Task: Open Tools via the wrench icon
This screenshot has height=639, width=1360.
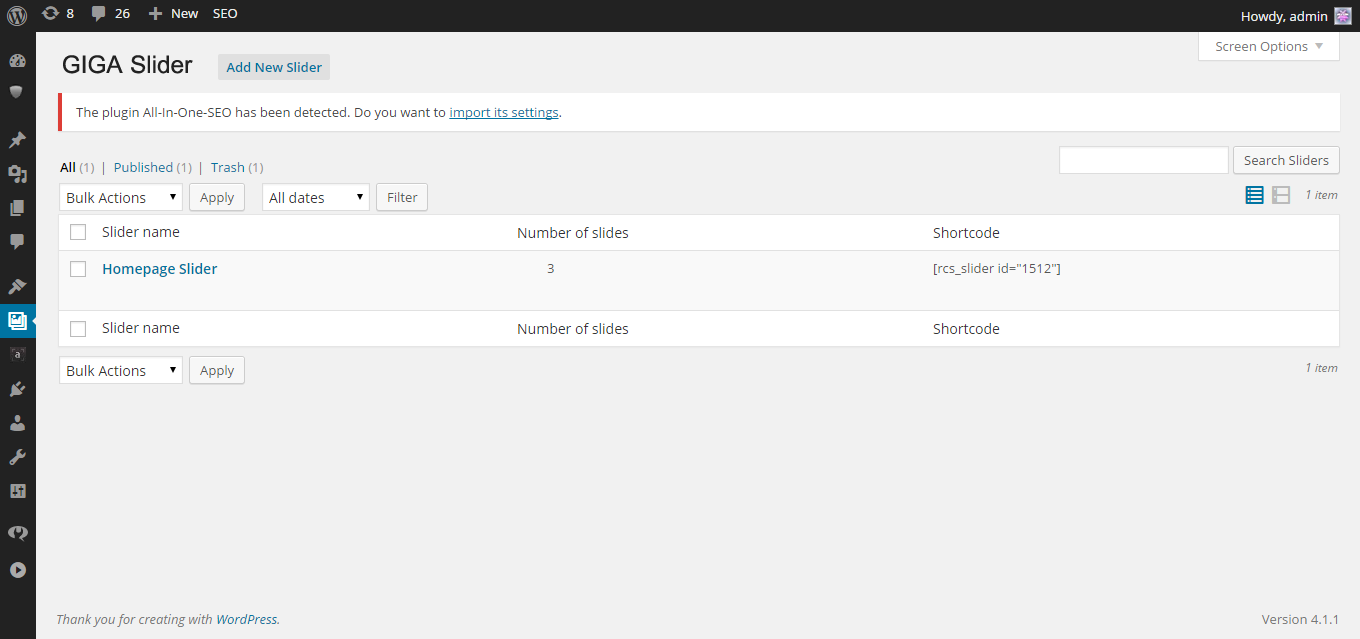Action: [17, 457]
